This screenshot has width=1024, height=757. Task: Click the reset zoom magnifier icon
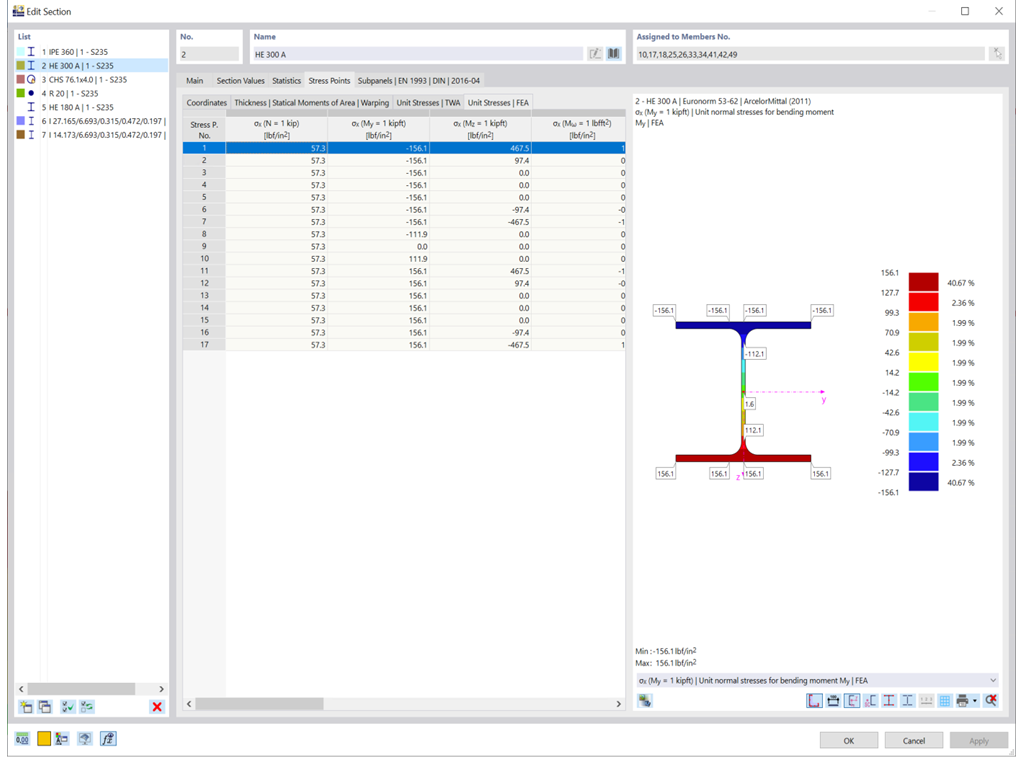[x=991, y=701]
